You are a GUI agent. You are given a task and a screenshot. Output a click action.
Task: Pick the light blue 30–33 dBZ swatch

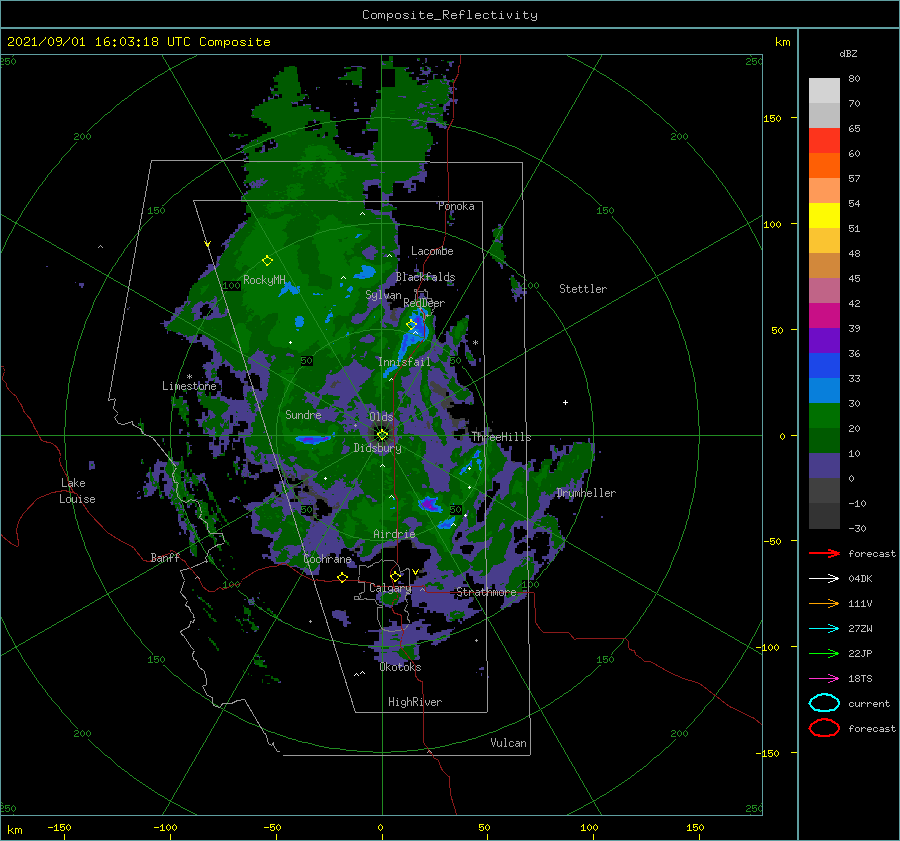pyautogui.click(x=824, y=391)
